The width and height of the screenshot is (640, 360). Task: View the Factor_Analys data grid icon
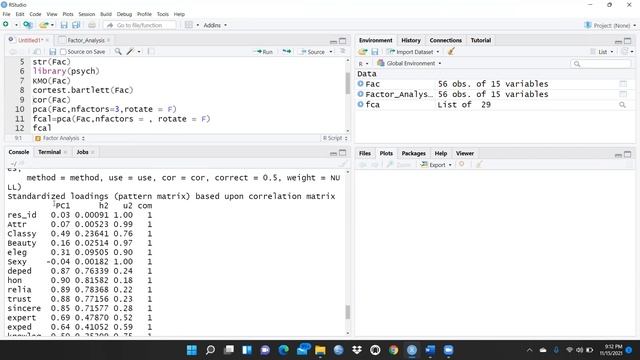pos(623,94)
